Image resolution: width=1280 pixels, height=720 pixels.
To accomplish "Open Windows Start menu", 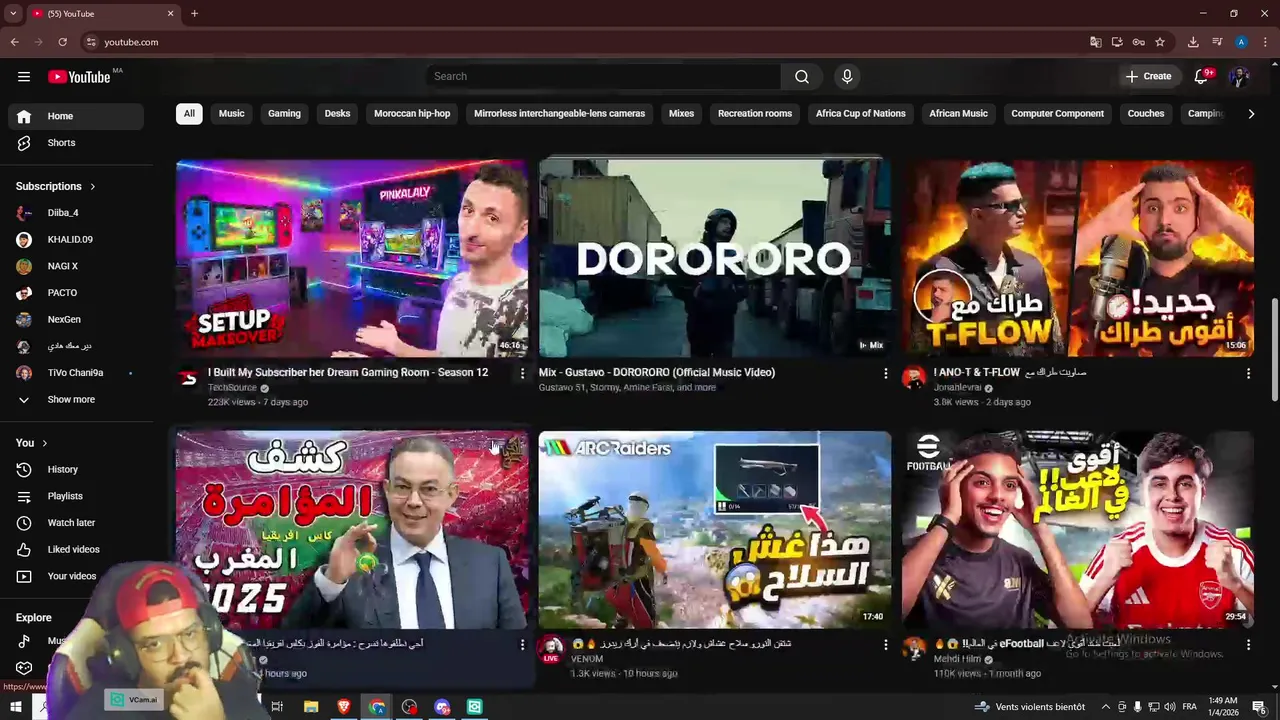I will tap(16, 707).
